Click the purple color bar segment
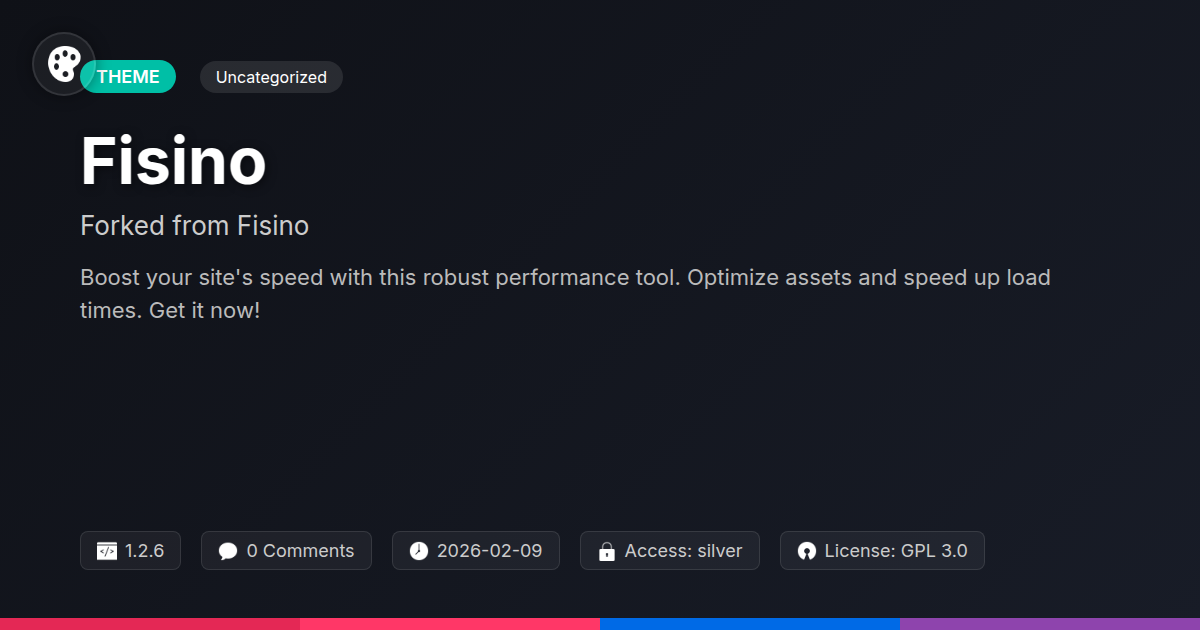 click(1050, 623)
